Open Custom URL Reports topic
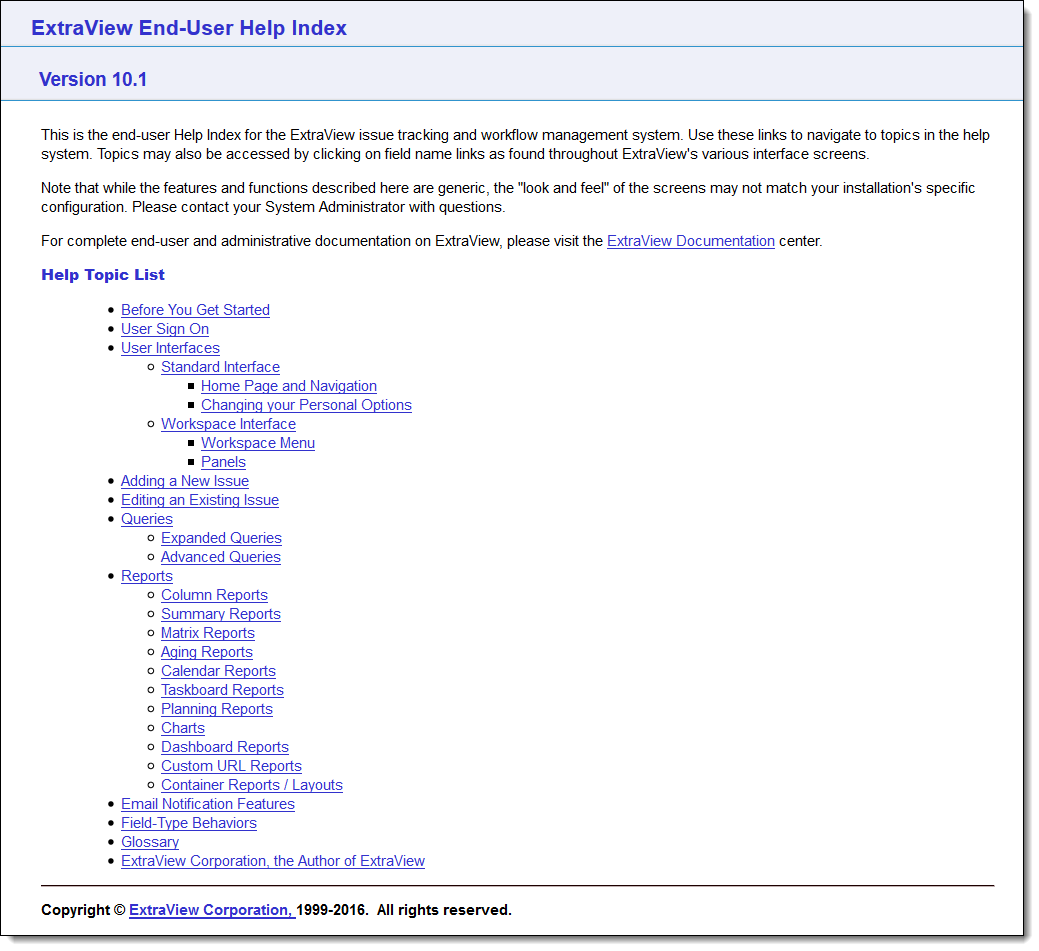Viewport: 1039px width, 951px height. coord(231,766)
